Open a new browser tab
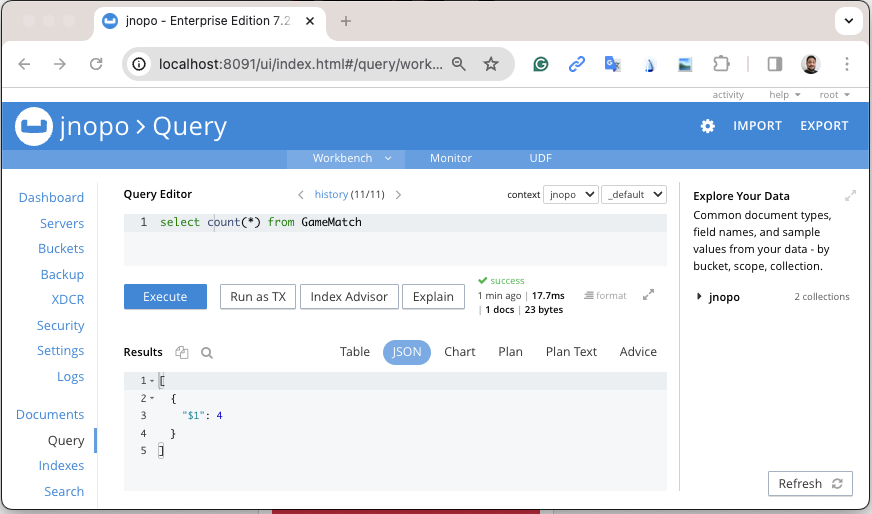The height and width of the screenshot is (514, 872). click(345, 21)
